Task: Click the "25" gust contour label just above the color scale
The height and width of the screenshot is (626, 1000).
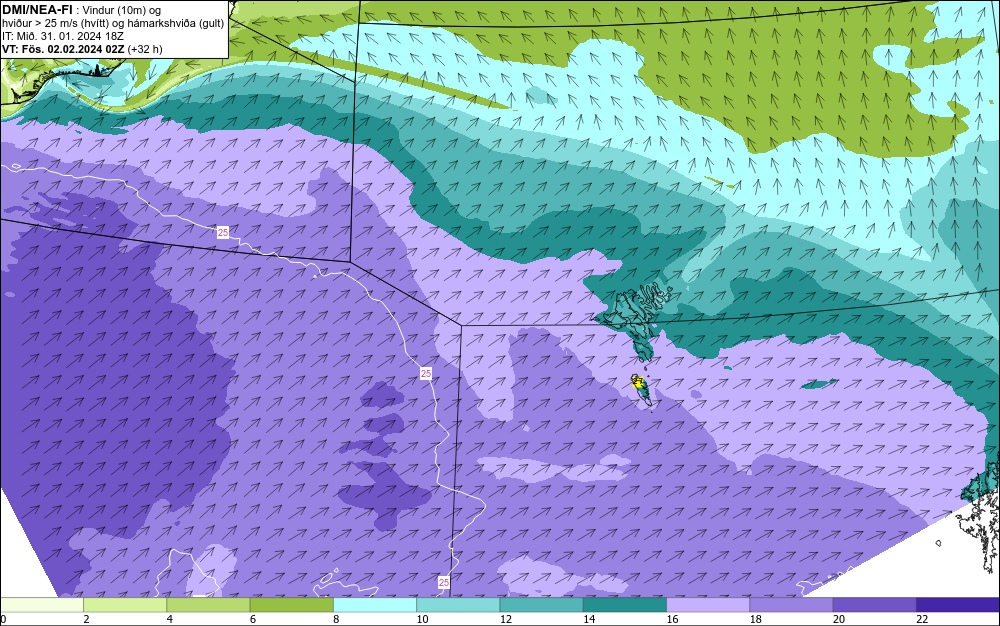Action: (x=444, y=583)
